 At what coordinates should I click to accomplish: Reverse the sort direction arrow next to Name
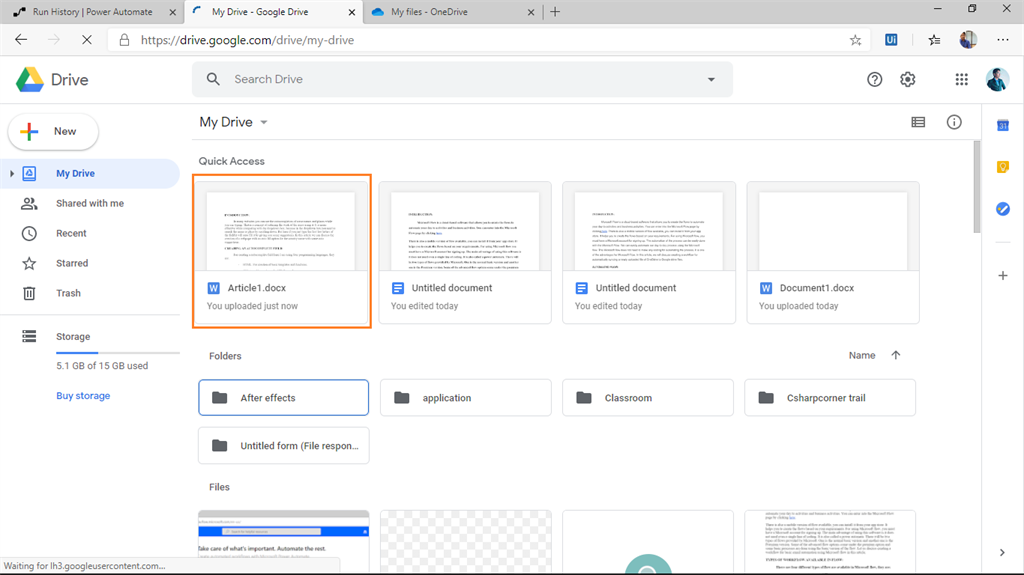[895, 355]
